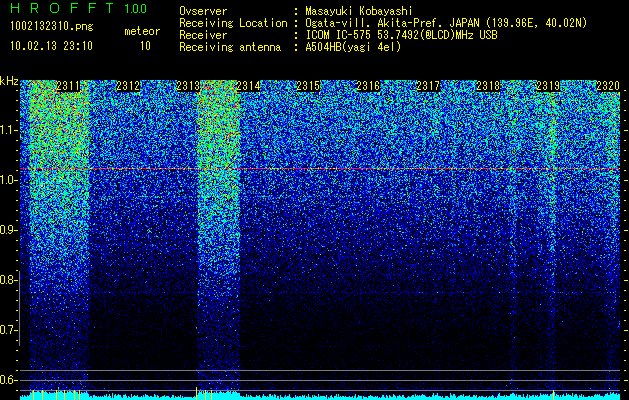Image resolution: width=629 pixels, height=400 pixels.
Task: Click the red horizontal carrier line near 1.0 kHz
Action: tap(320, 169)
